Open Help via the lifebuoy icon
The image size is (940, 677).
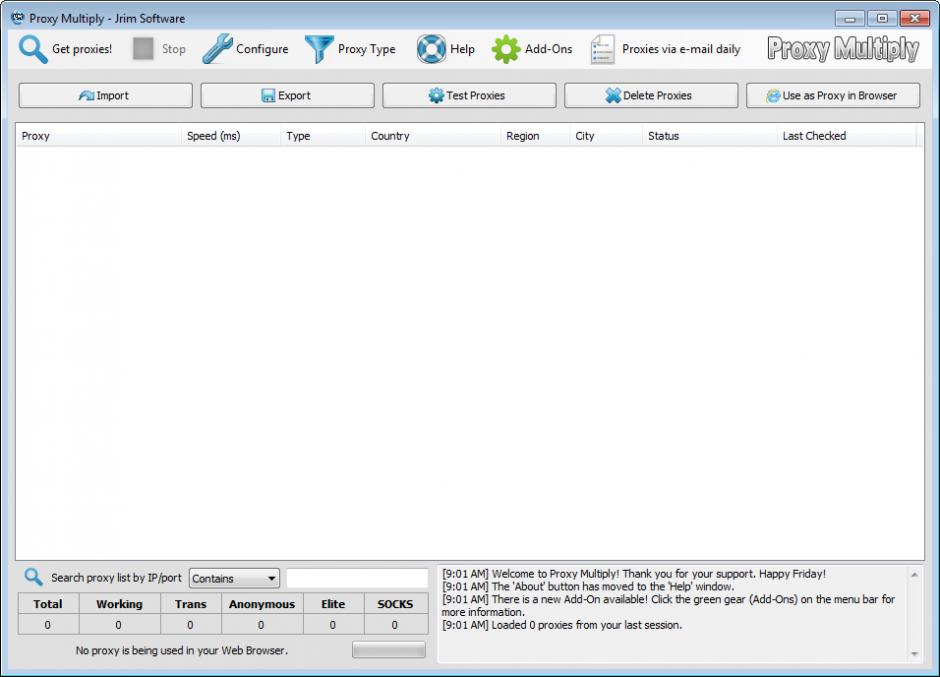431,49
